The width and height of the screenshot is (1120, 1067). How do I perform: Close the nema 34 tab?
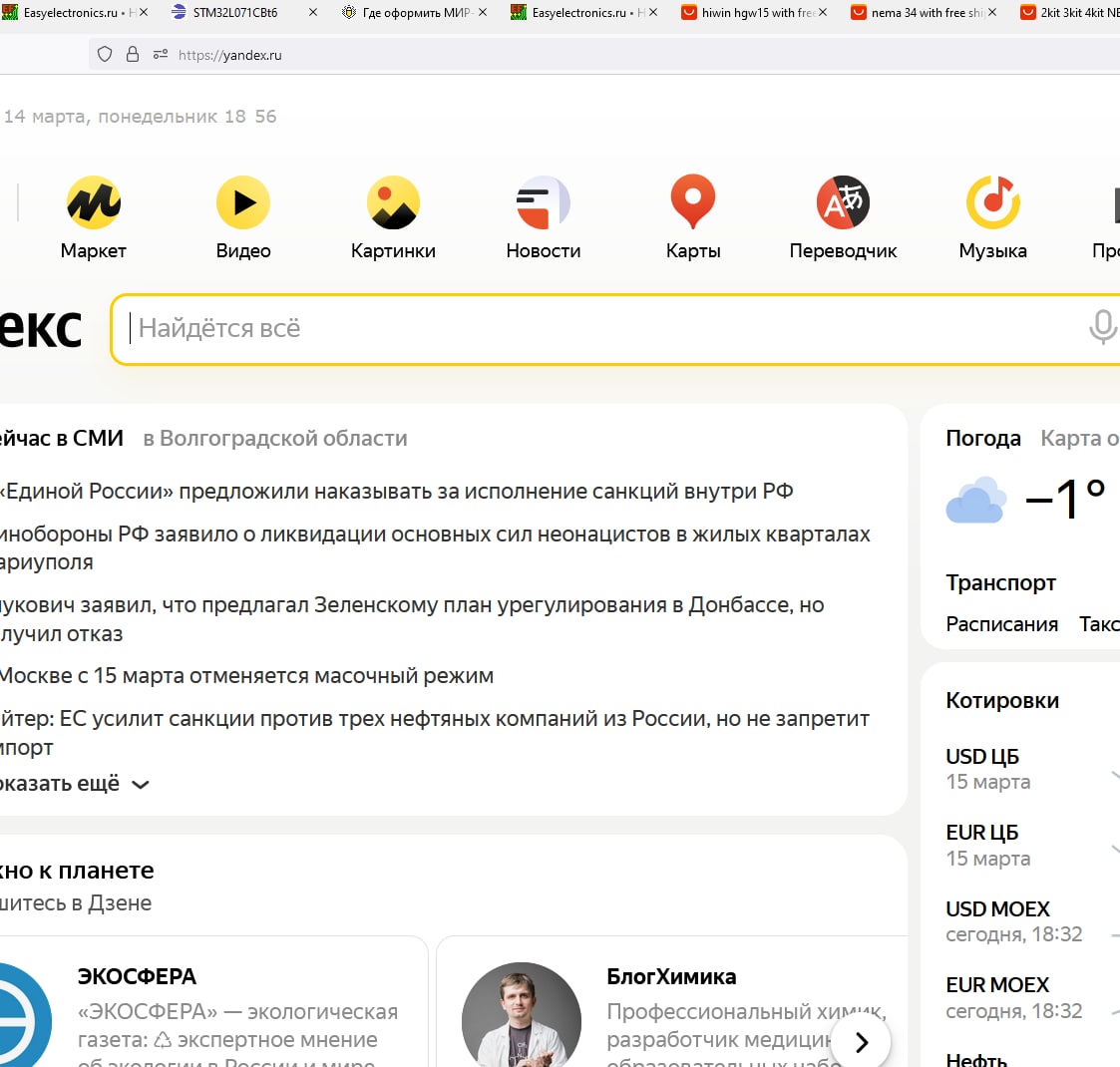(x=992, y=13)
